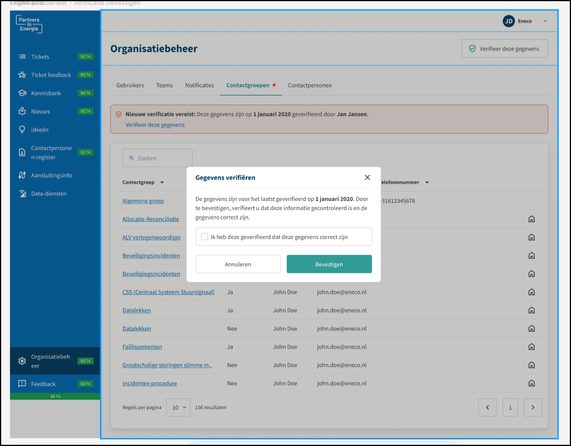Go to the next page arrow
Image resolution: width=571 pixels, height=446 pixels.
pyautogui.click(x=533, y=407)
